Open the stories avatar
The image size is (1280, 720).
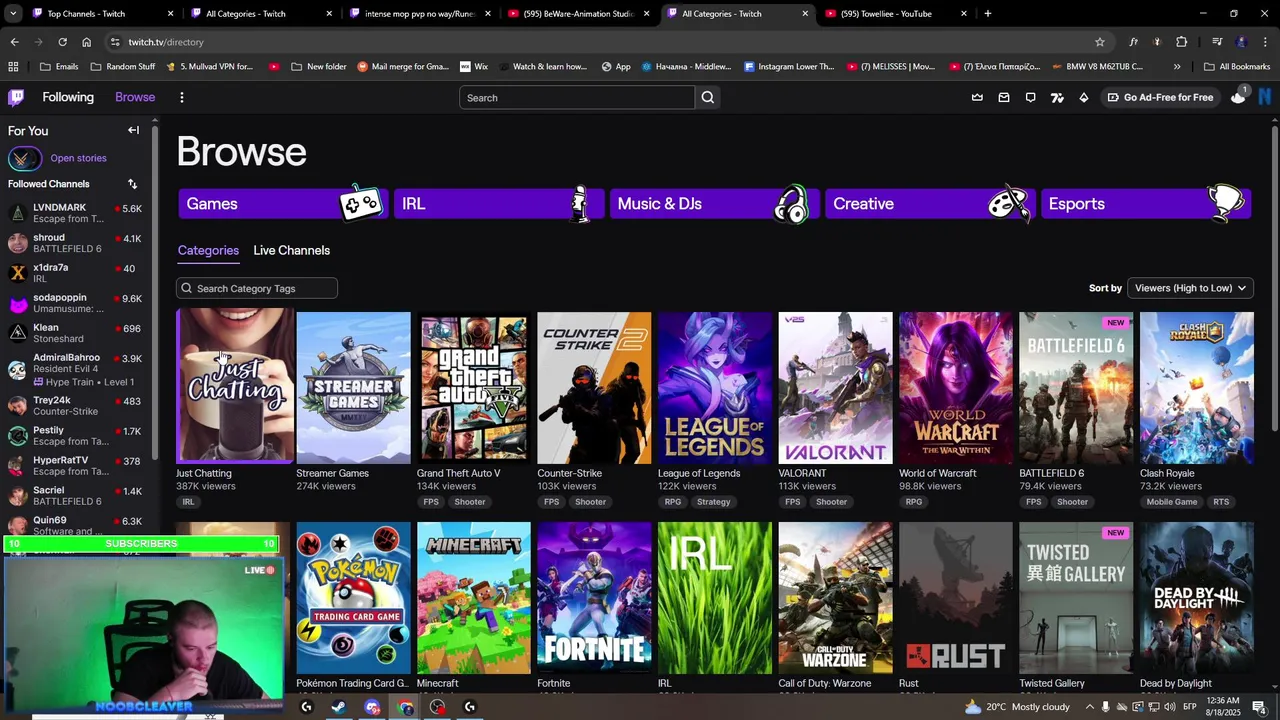point(25,158)
